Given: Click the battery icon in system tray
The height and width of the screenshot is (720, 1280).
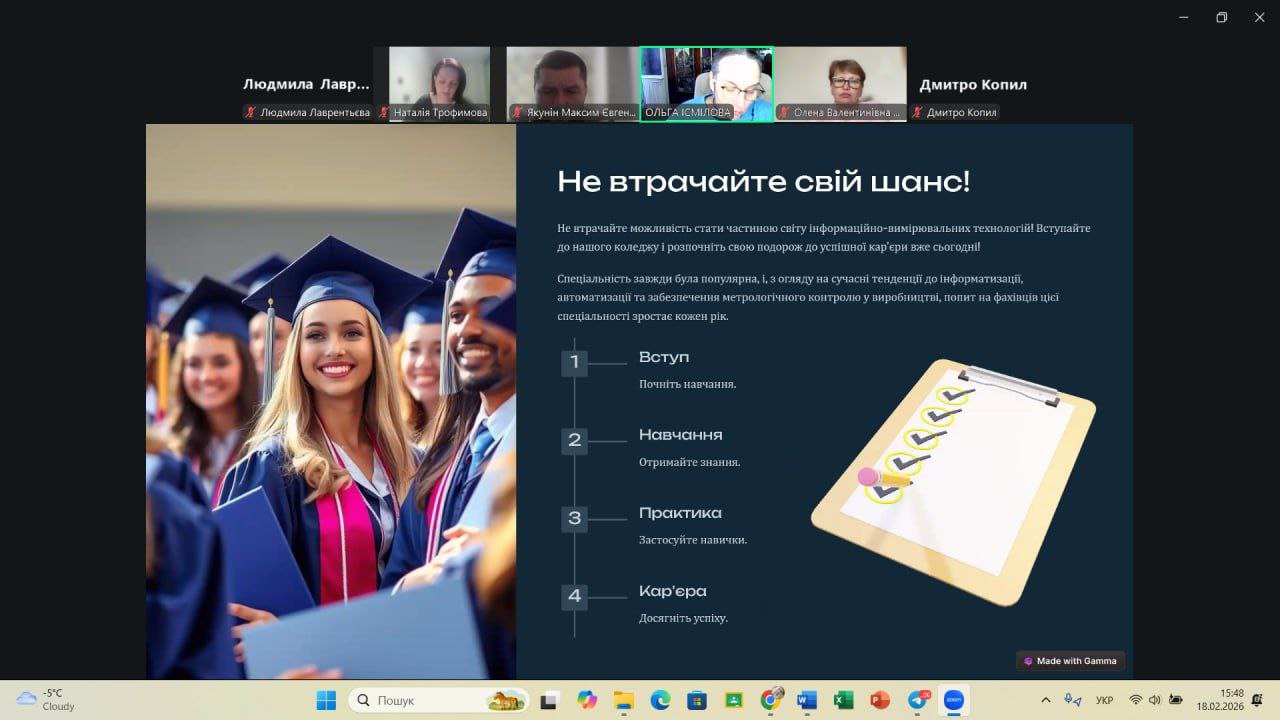Looking at the screenshot, I should [x=1177, y=700].
